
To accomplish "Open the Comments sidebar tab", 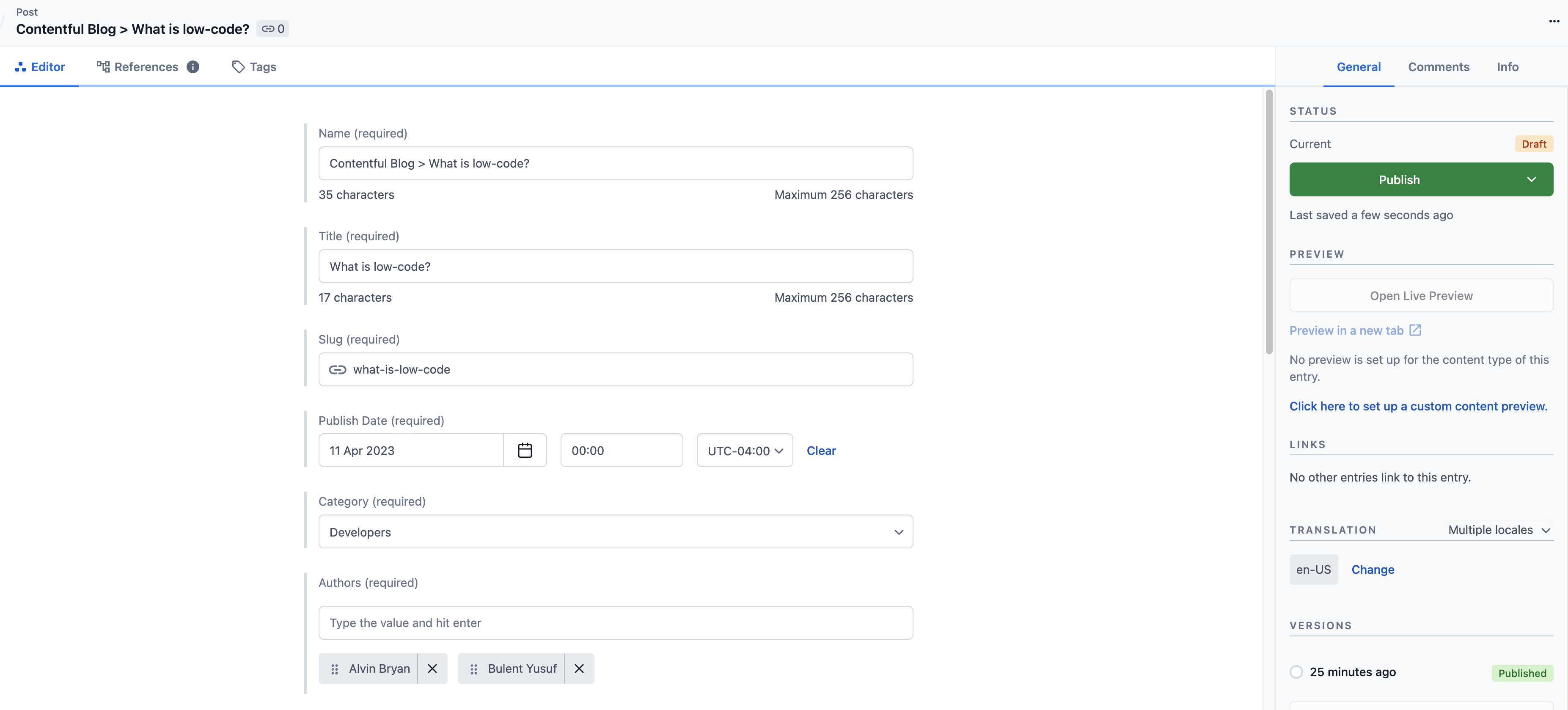I will (x=1439, y=67).
